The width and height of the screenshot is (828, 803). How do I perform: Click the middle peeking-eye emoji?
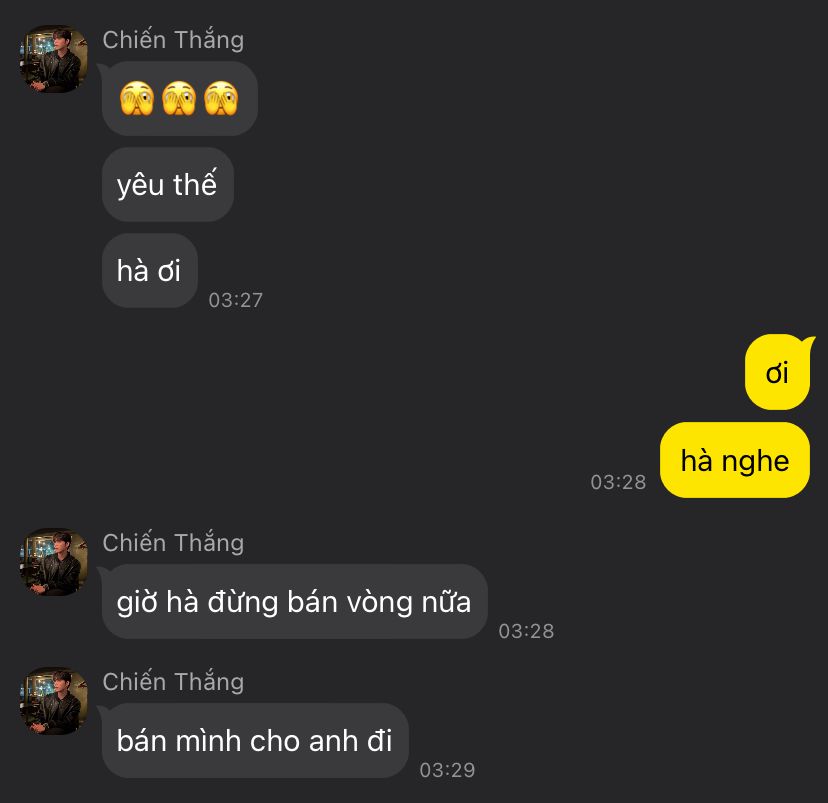coord(179,98)
